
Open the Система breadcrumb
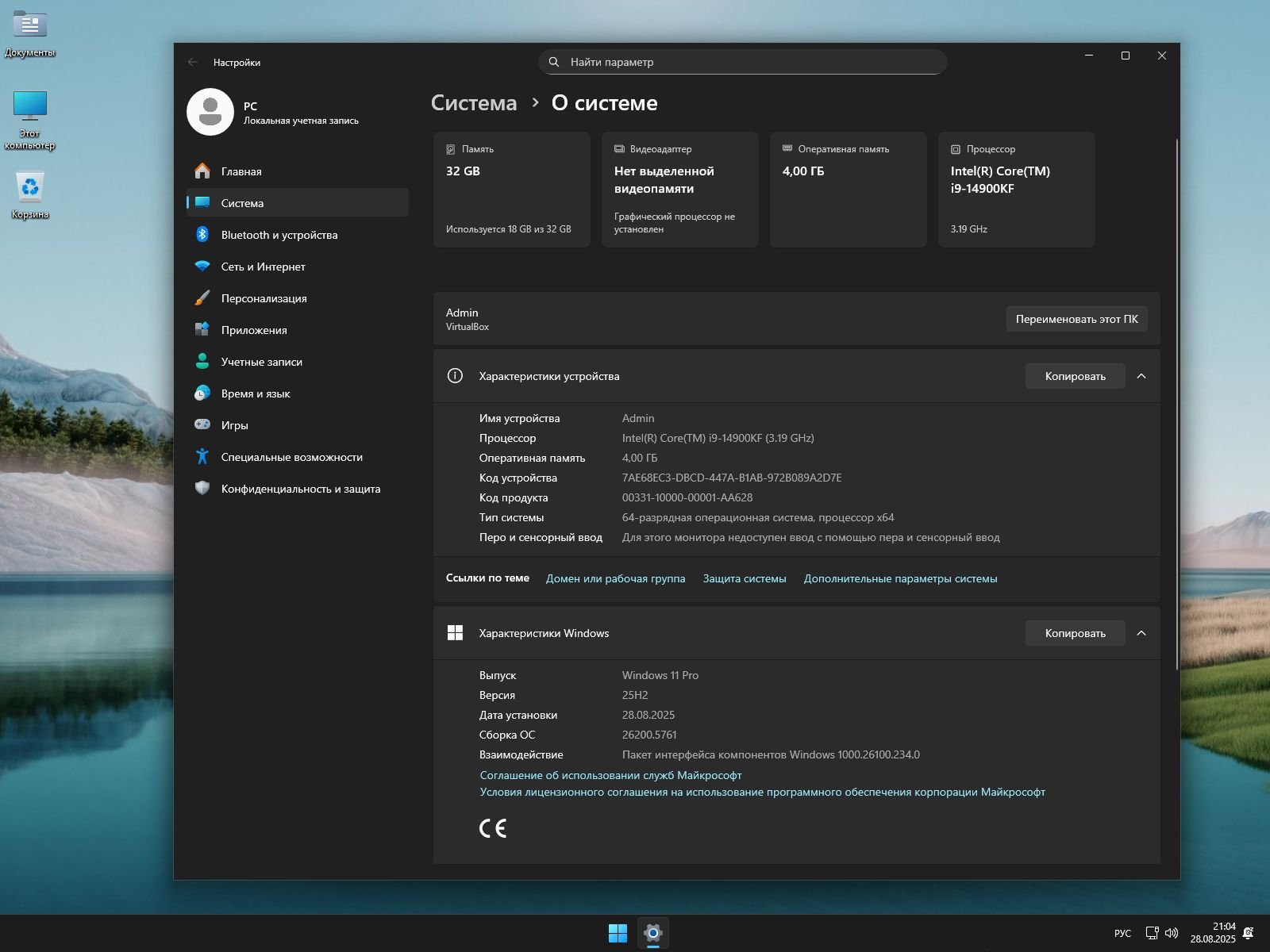pyautogui.click(x=474, y=103)
